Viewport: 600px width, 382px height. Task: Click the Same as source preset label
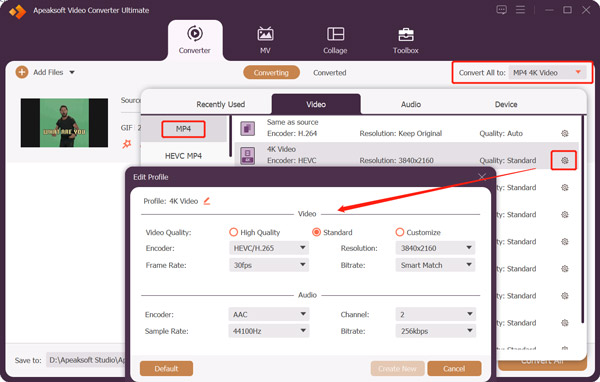(293, 122)
